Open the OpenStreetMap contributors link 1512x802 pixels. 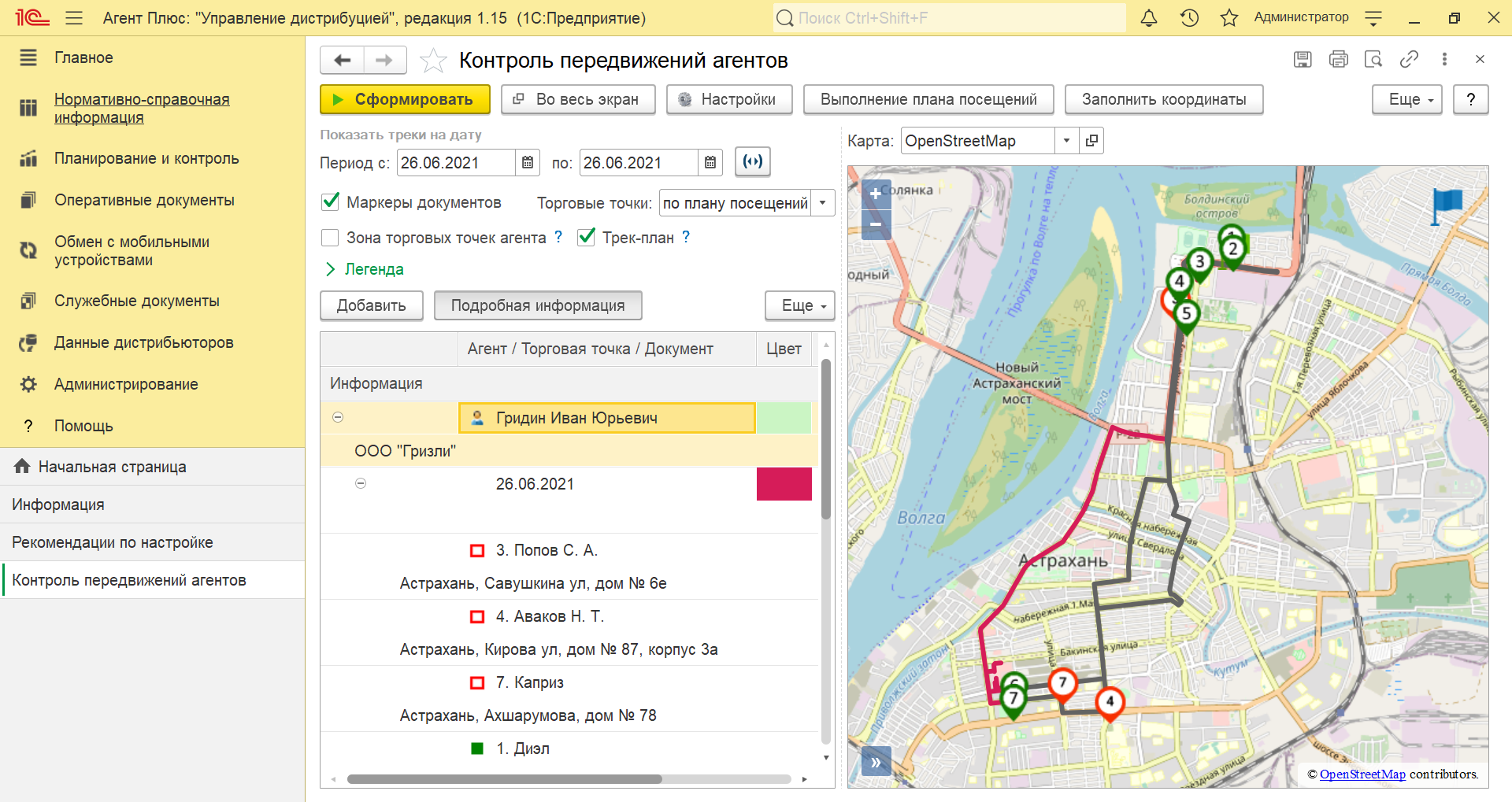(1362, 774)
